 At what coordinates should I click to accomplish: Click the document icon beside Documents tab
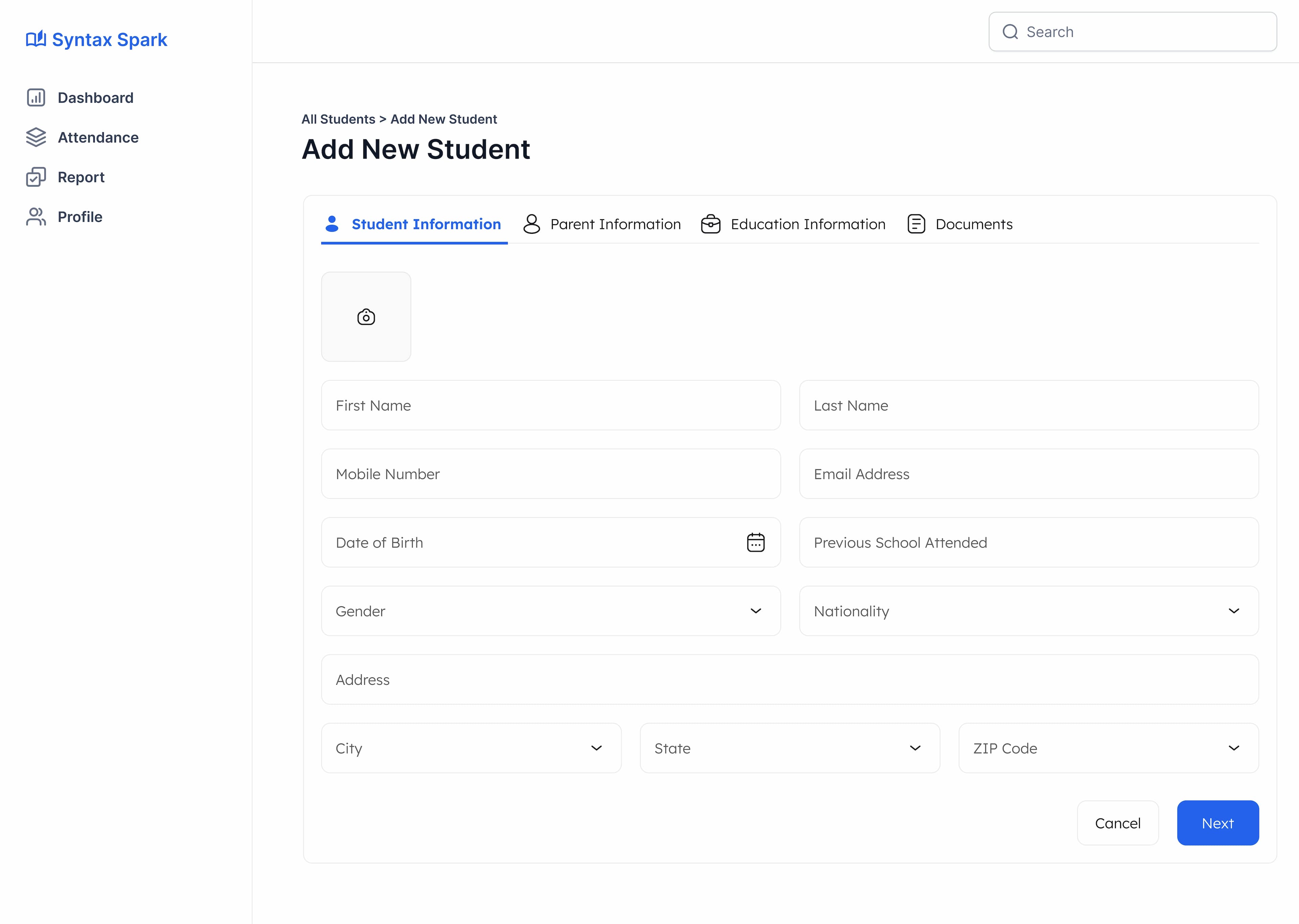click(916, 224)
